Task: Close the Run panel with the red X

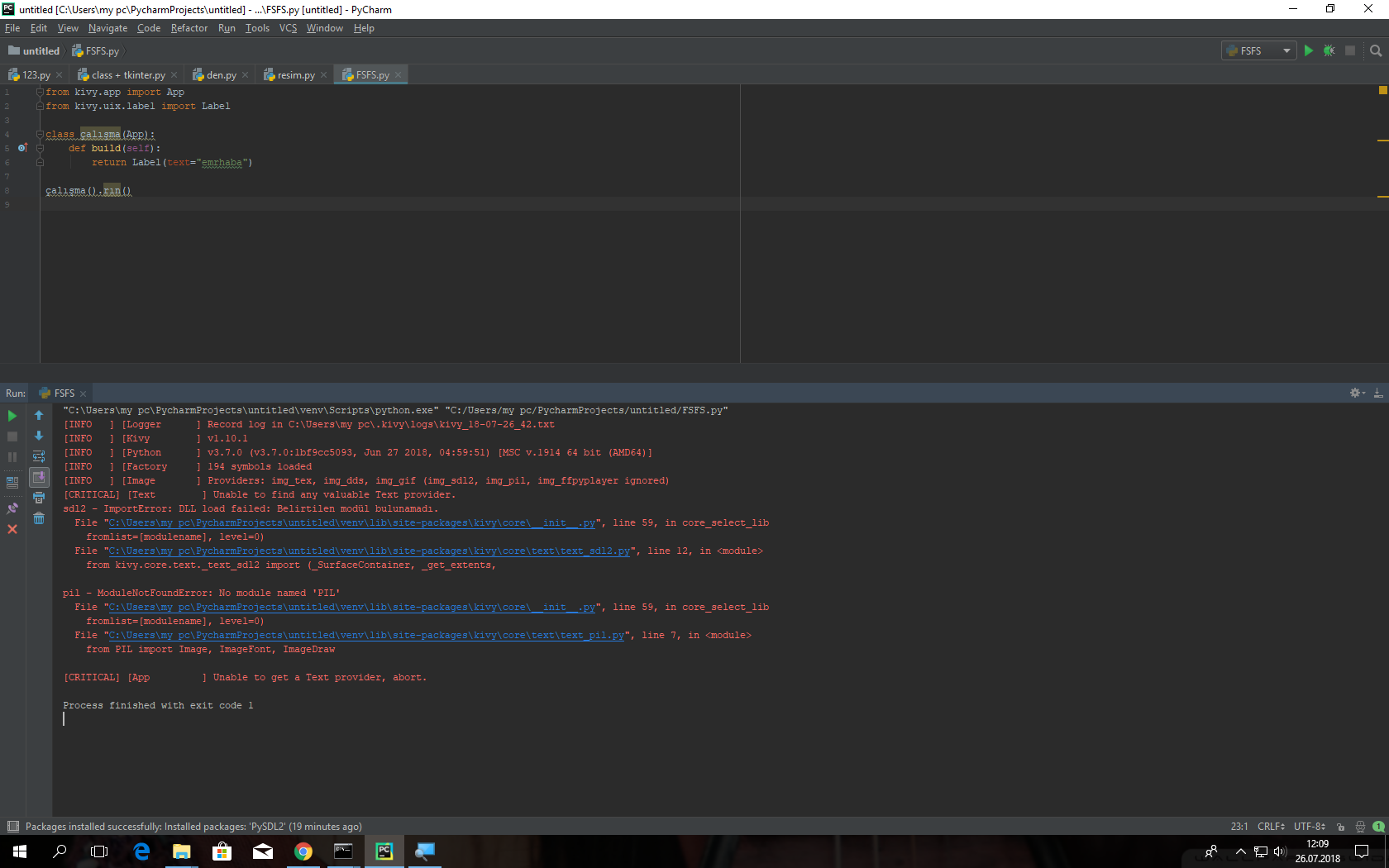Action: pos(12,529)
